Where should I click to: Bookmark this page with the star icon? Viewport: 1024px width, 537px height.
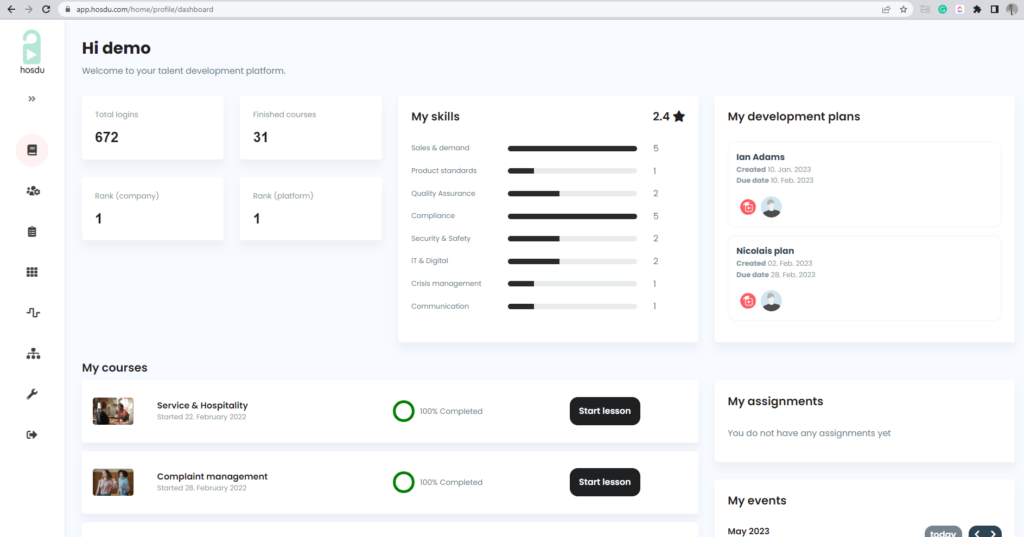(x=903, y=9)
